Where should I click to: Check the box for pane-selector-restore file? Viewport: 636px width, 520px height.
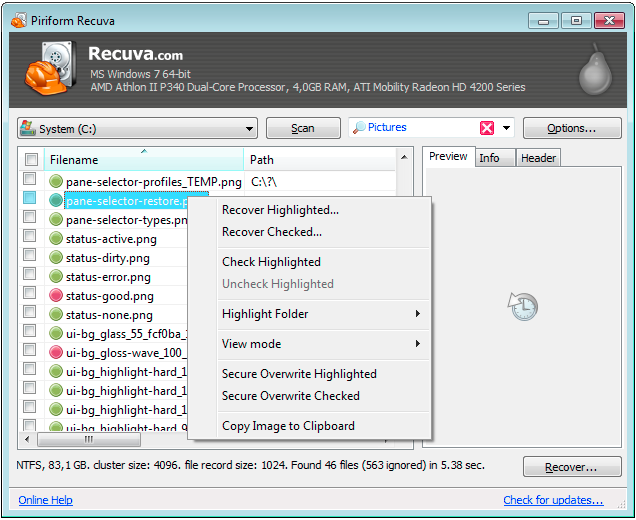pos(29,198)
